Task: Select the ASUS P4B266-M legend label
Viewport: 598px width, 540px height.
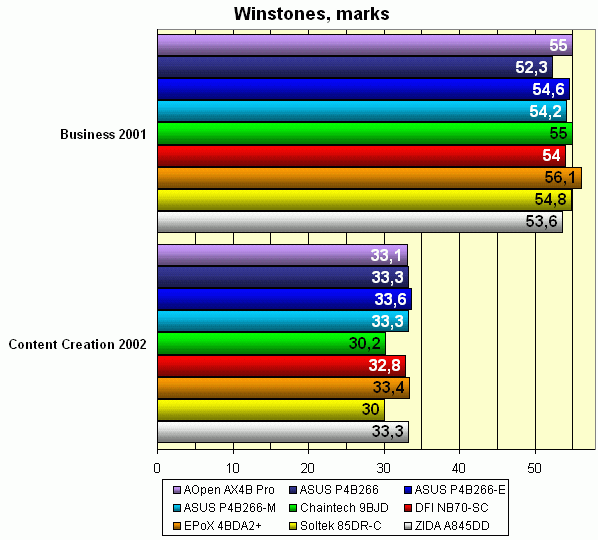Action: pyautogui.click(x=230, y=508)
